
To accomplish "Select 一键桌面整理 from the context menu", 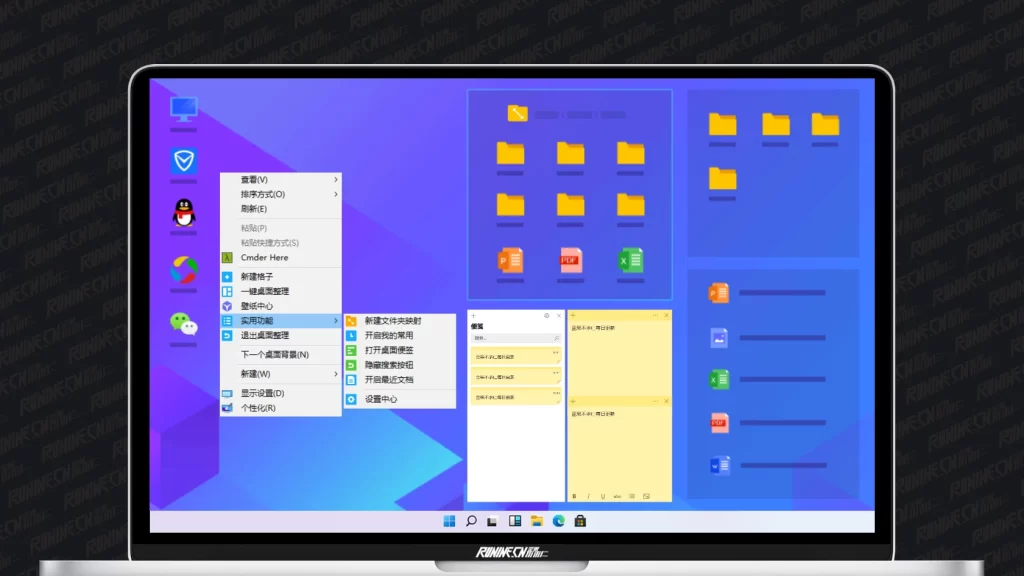I will [265, 292].
